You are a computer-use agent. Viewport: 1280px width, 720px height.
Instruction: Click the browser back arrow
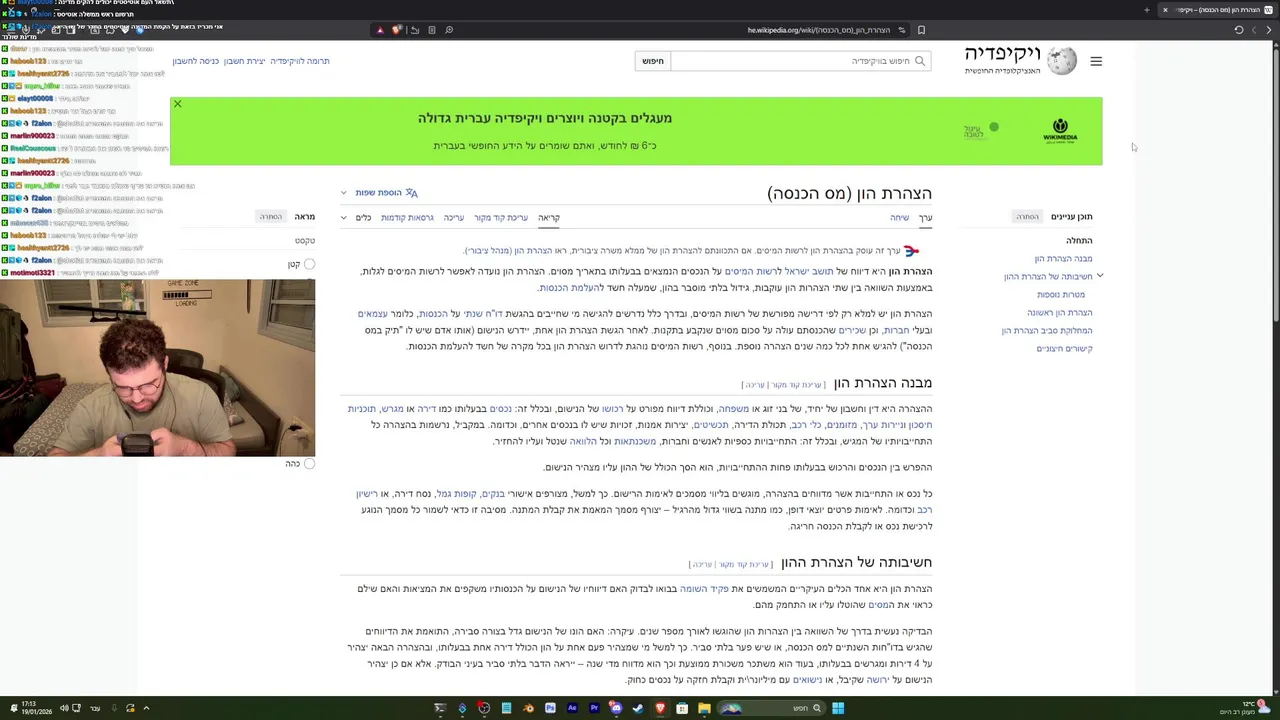coord(1268,30)
